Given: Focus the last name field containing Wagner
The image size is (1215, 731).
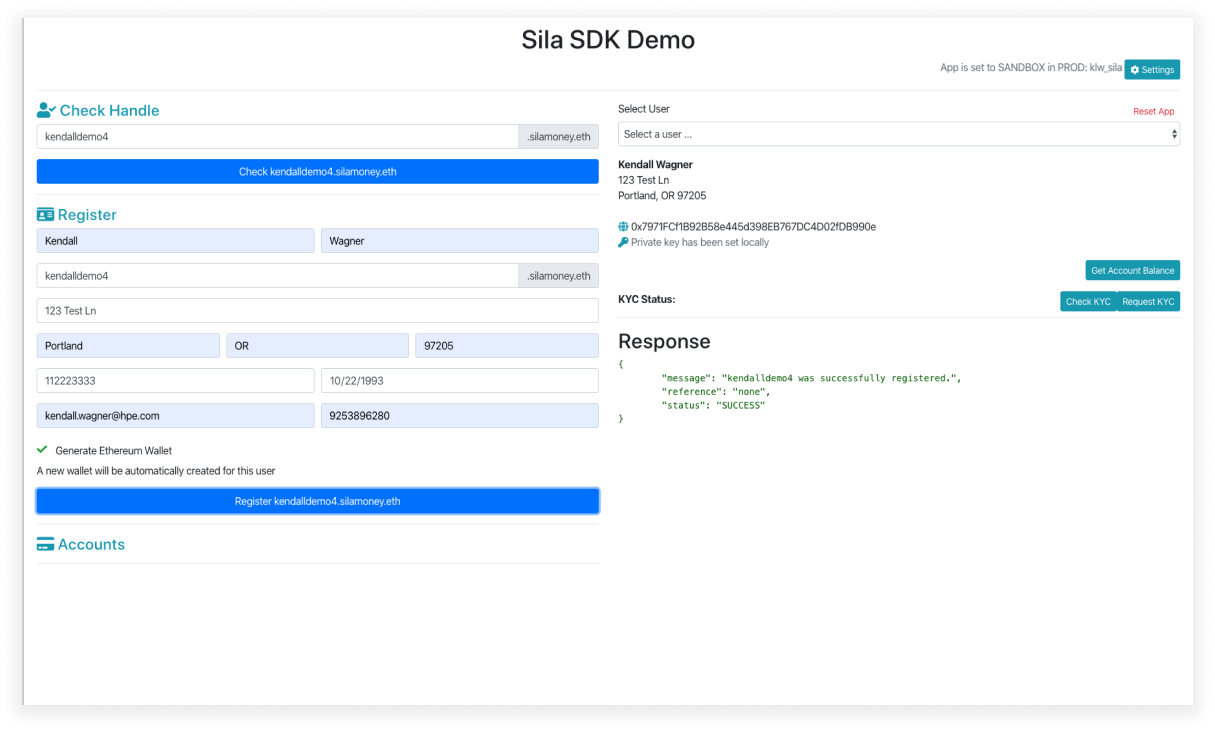Looking at the screenshot, I should (x=460, y=241).
